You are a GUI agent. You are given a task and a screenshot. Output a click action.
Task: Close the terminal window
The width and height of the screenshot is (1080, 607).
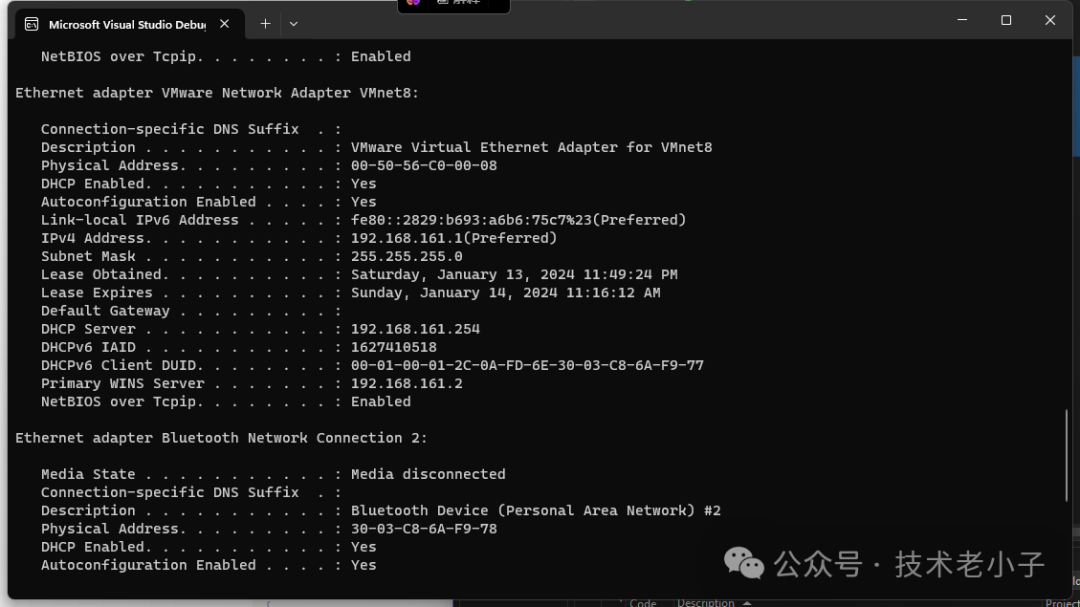pos(1050,20)
